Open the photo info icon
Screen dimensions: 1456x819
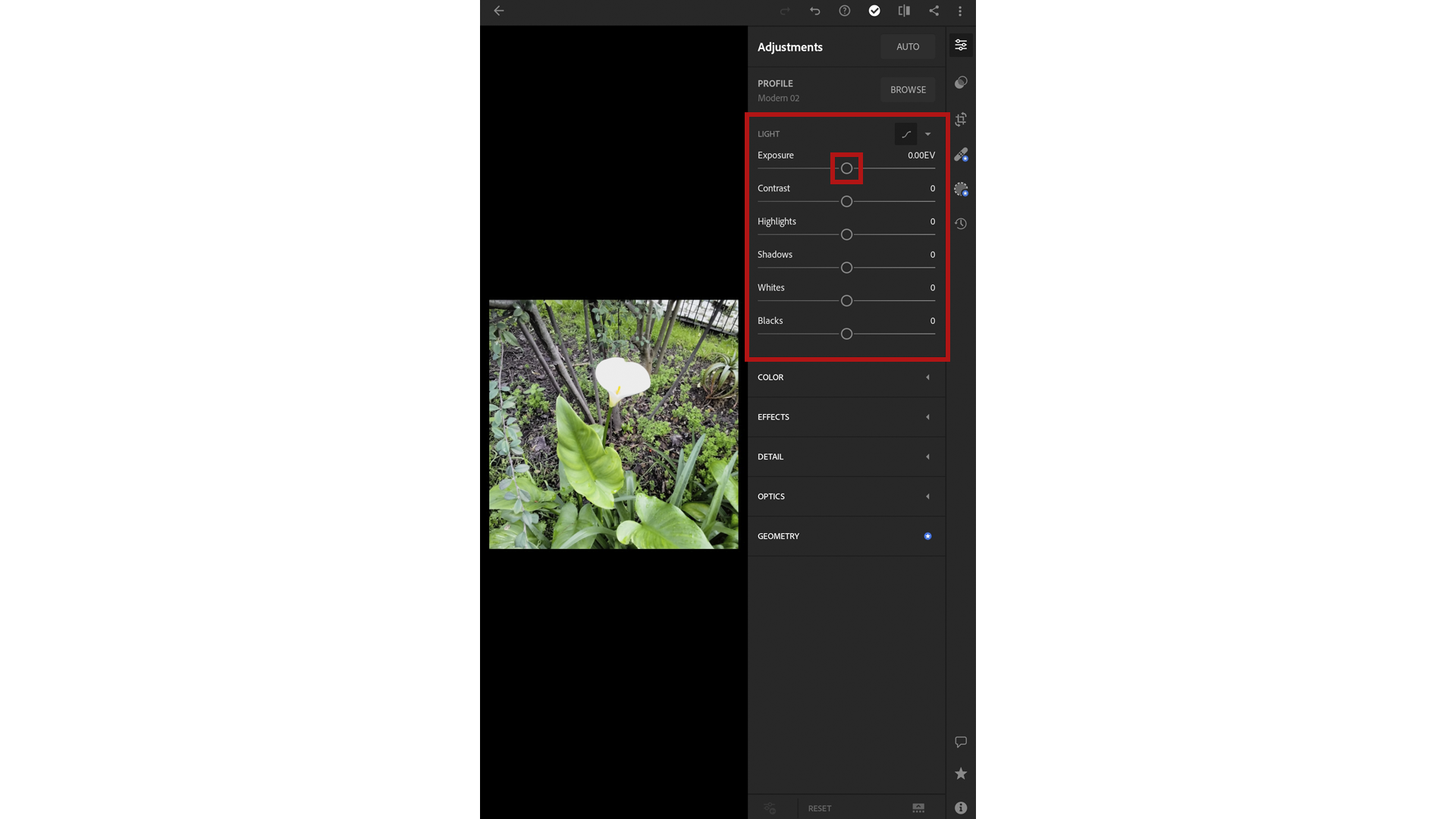(961, 808)
